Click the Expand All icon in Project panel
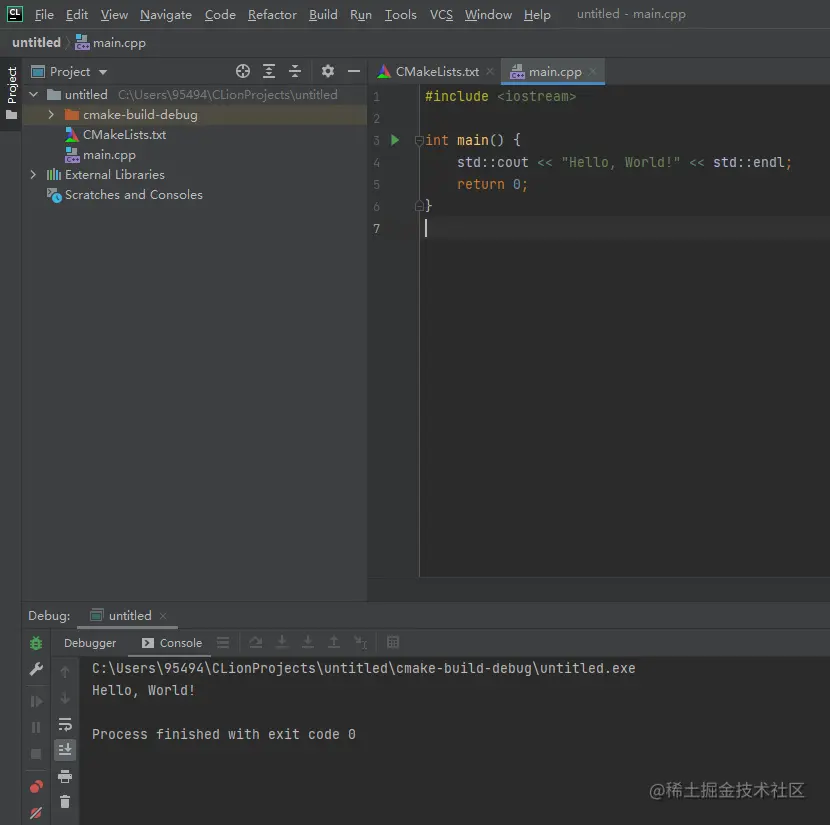 pos(269,71)
